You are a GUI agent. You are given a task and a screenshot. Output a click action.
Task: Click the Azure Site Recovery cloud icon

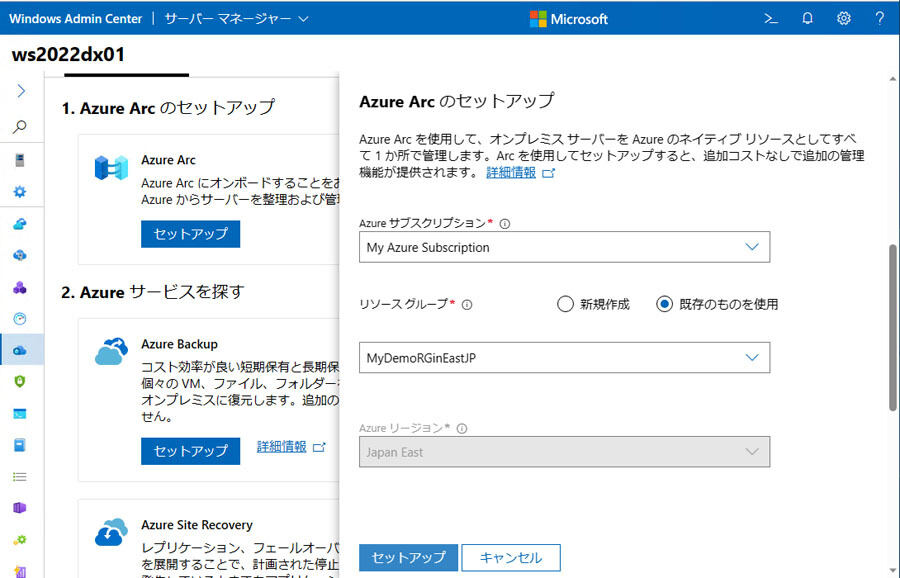click(x=111, y=532)
